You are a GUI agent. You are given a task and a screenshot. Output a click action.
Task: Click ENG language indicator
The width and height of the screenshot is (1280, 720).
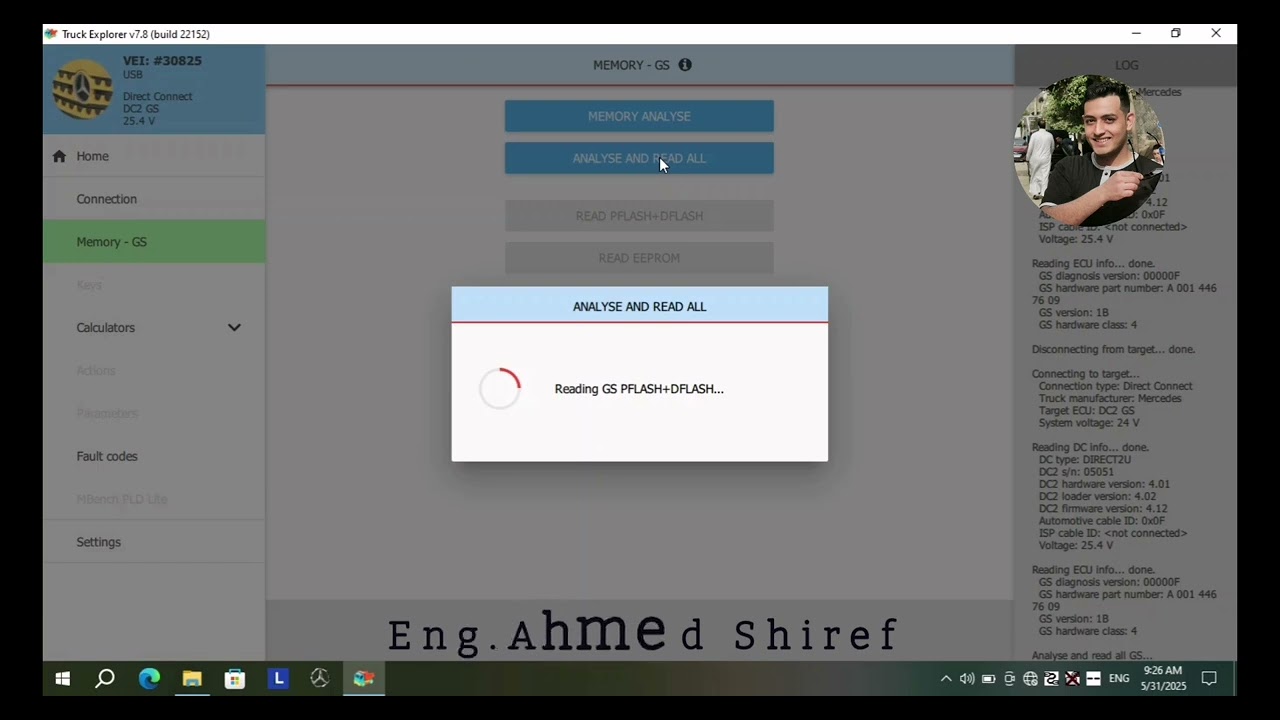(1119, 679)
